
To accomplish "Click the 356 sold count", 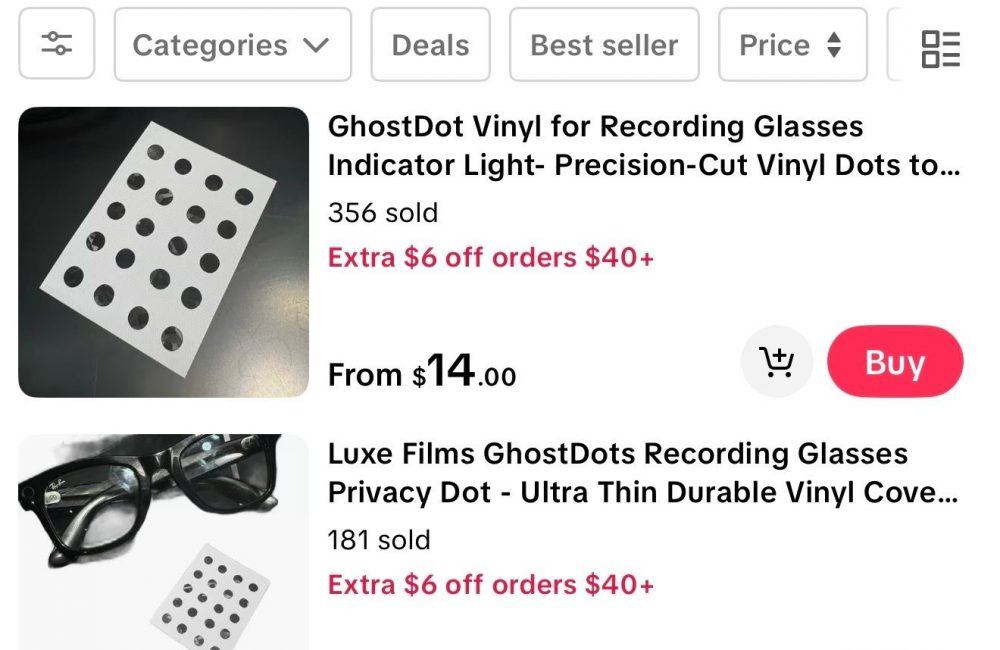I will pyautogui.click(x=382, y=213).
